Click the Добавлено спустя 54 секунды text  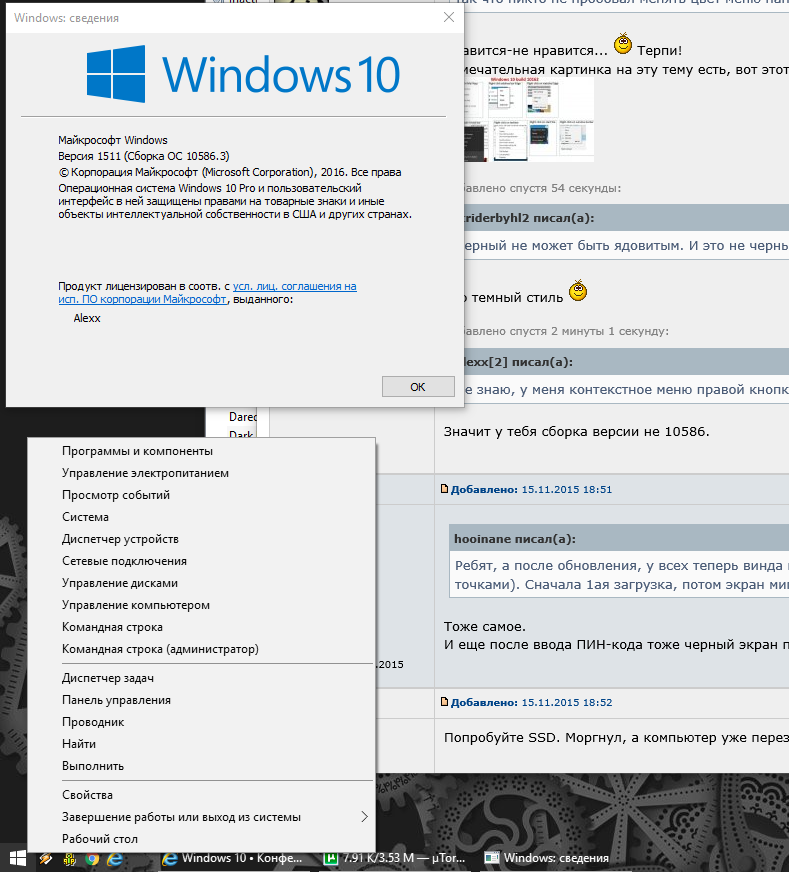click(x=542, y=188)
